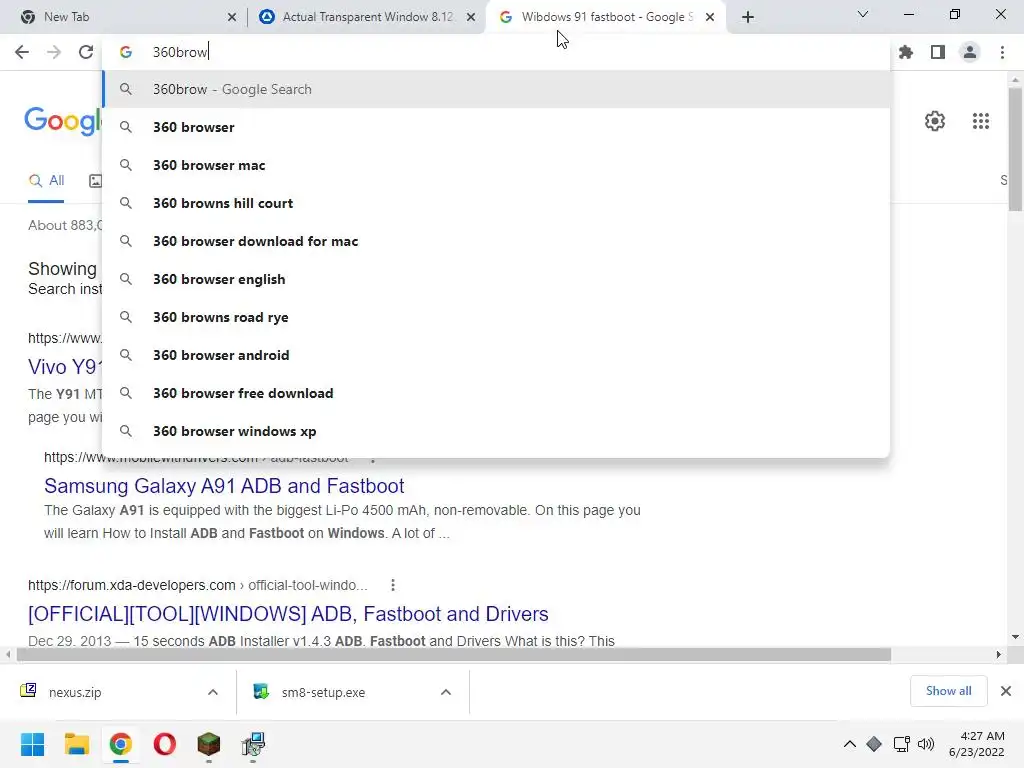This screenshot has width=1024, height=768.
Task: Open the Windows Start menu
Action: point(32,744)
